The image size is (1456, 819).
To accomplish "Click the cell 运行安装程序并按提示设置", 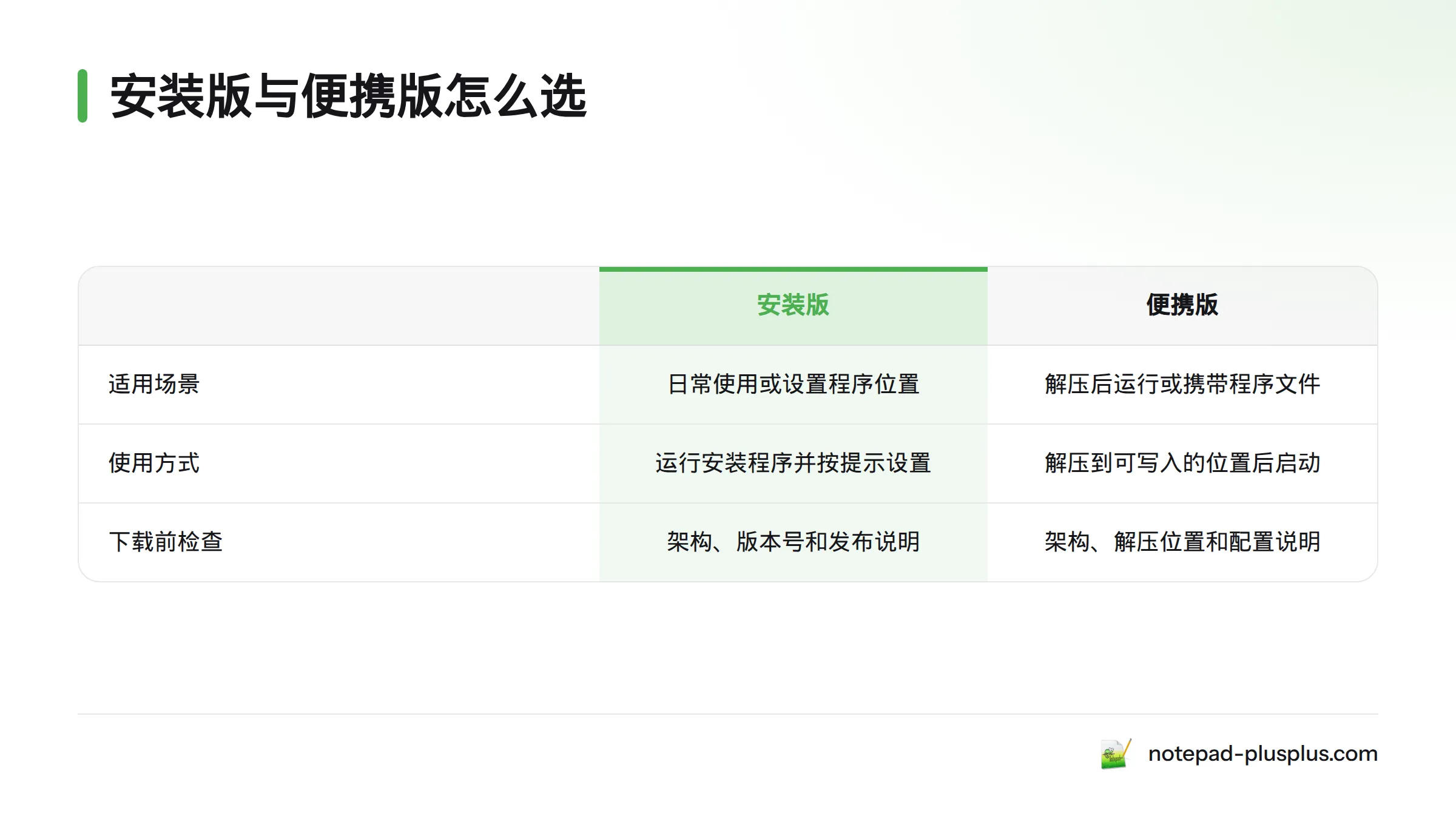I will point(793,463).
